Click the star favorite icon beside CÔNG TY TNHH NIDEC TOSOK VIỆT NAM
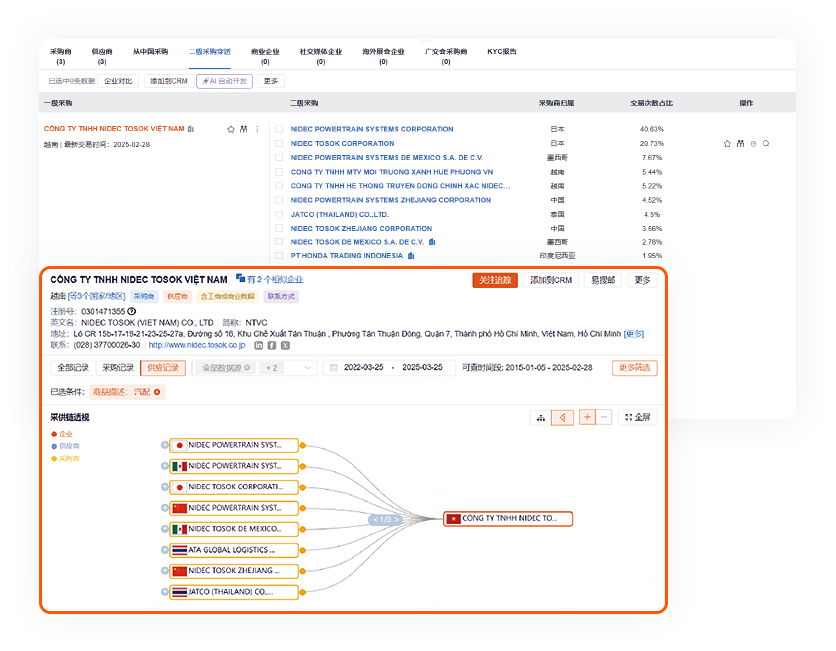This screenshot has width=836, height=651. tap(231, 129)
